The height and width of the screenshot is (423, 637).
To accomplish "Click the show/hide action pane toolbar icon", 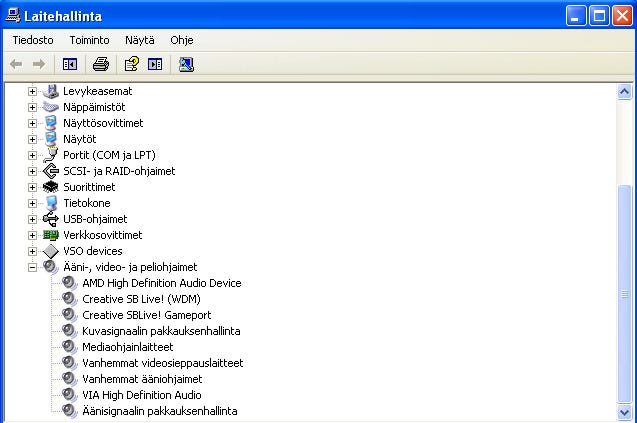I will coord(155,64).
